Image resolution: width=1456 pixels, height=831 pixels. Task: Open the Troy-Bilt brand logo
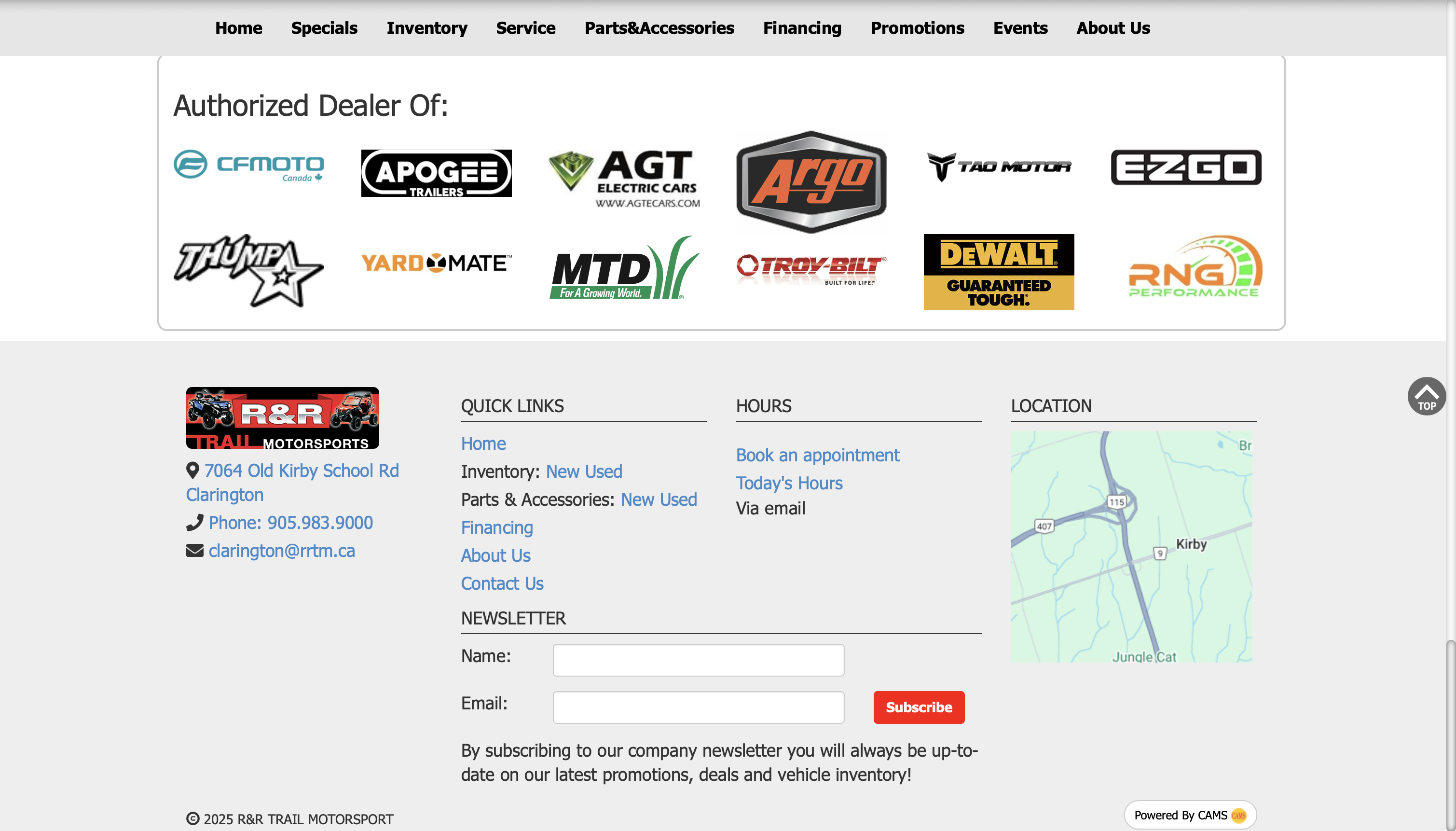click(x=810, y=269)
